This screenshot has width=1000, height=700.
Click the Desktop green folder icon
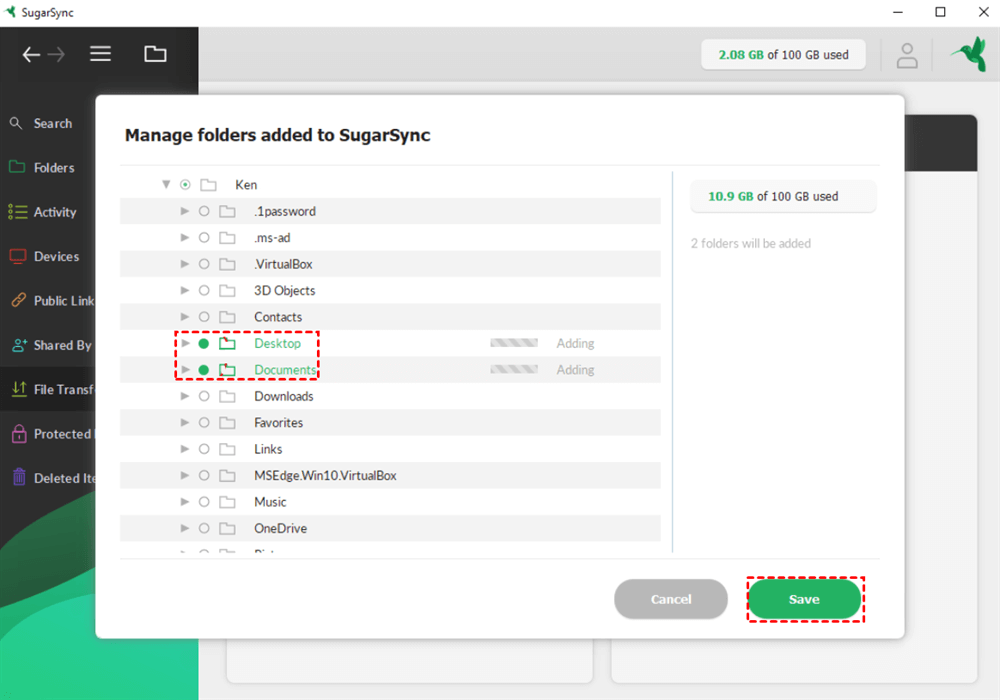click(x=227, y=344)
